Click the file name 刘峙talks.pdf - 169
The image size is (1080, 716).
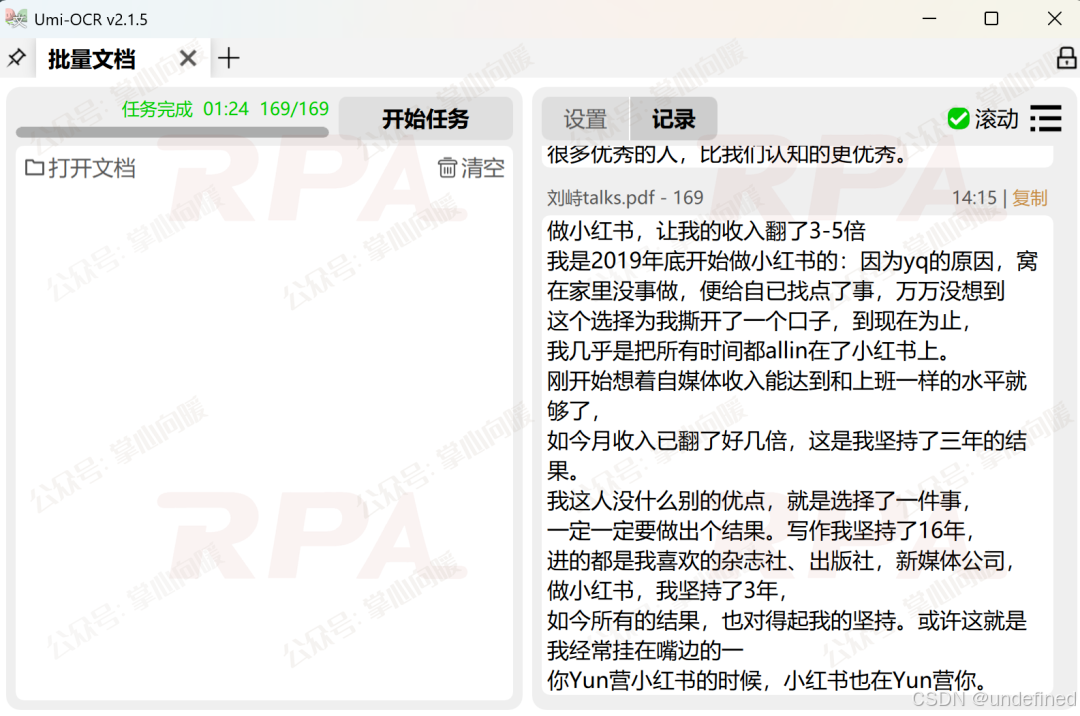coord(625,198)
